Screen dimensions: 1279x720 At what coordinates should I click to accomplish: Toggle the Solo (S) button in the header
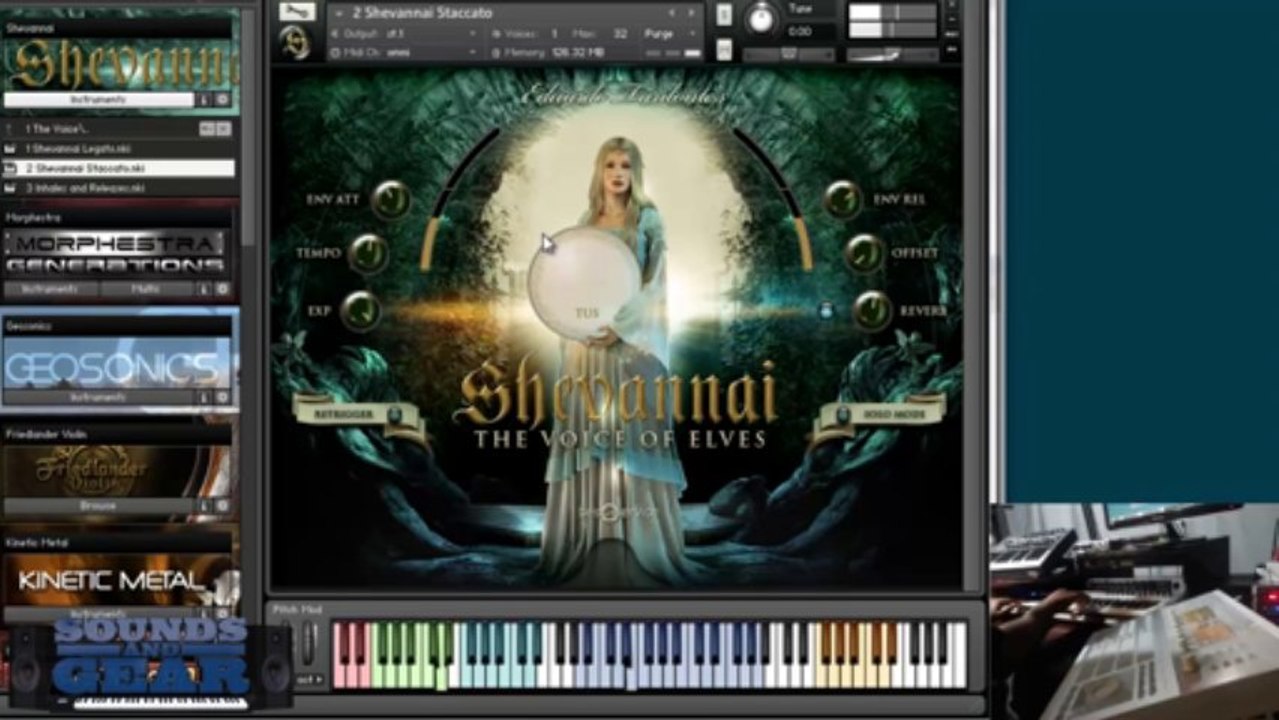[724, 14]
